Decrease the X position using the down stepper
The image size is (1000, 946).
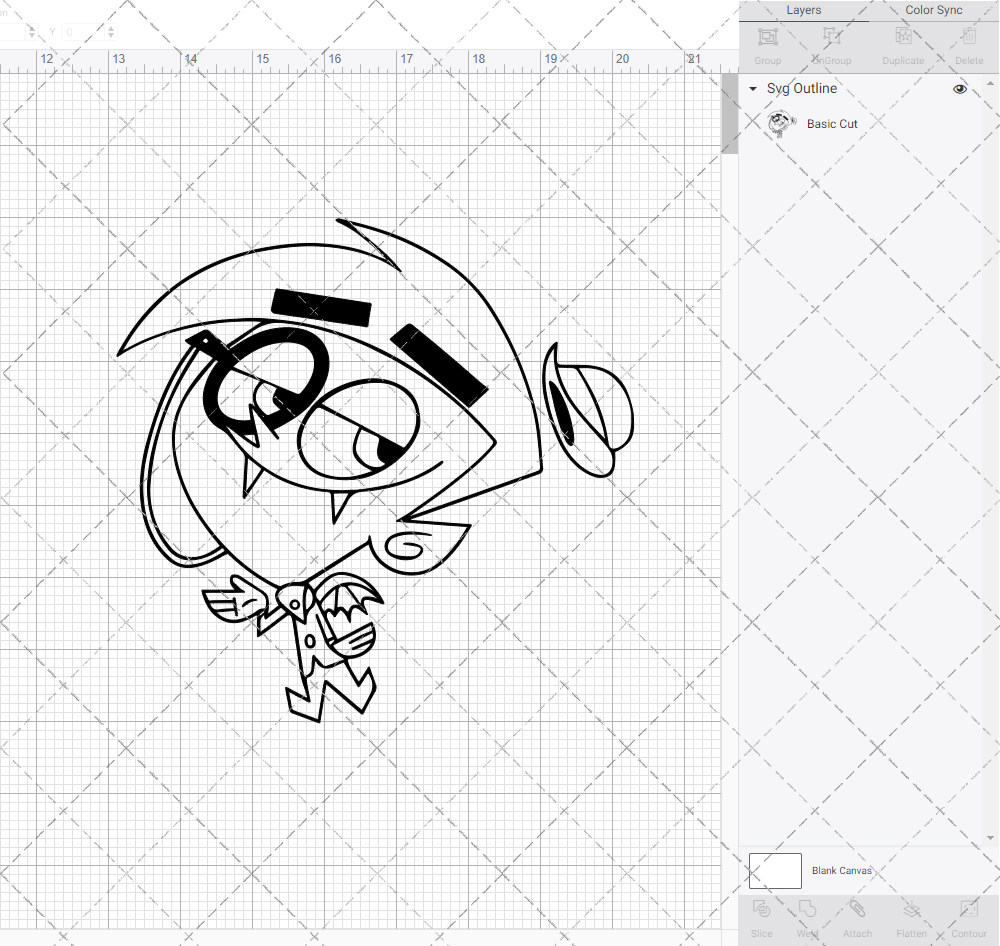(32, 36)
